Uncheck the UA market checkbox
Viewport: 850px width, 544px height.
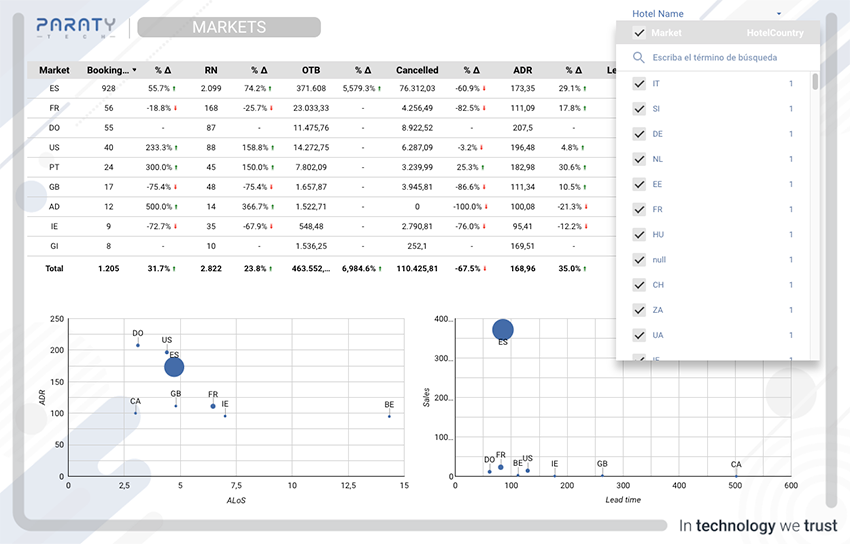[x=639, y=335]
